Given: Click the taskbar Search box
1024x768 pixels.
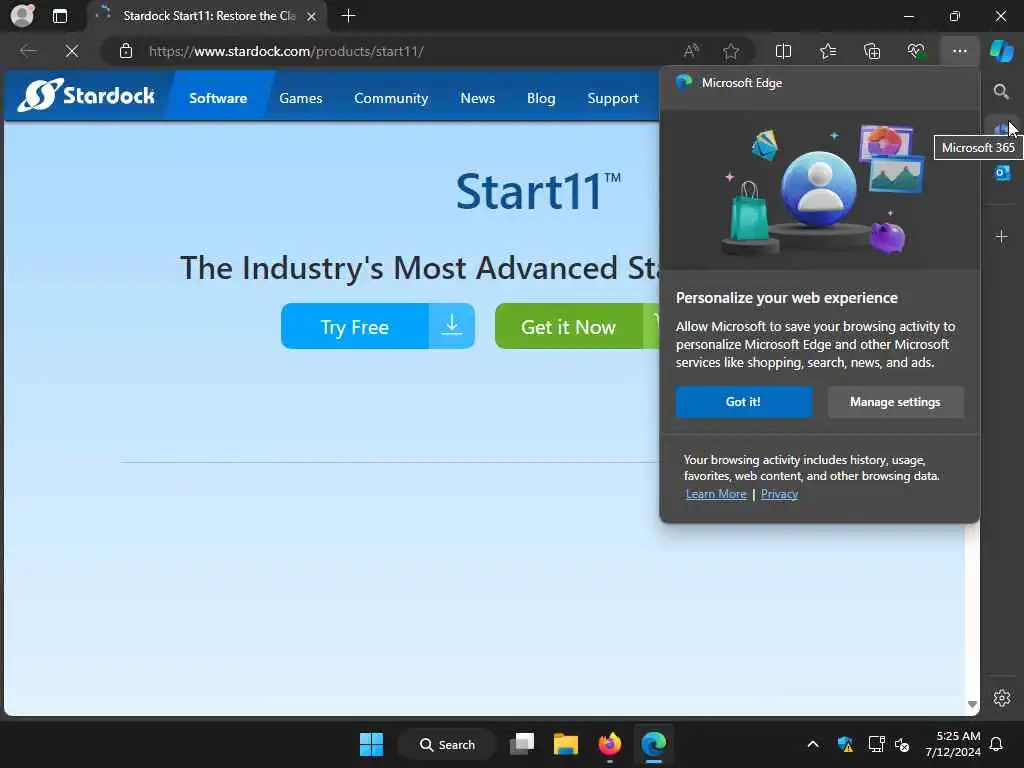Looking at the screenshot, I should [447, 744].
